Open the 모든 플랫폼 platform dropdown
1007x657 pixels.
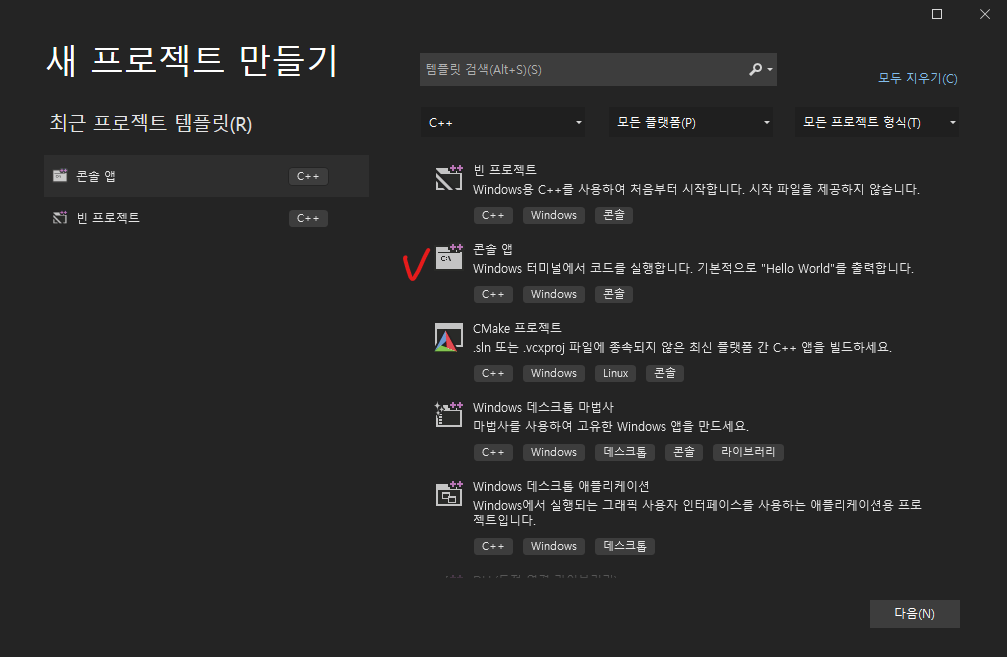690,122
